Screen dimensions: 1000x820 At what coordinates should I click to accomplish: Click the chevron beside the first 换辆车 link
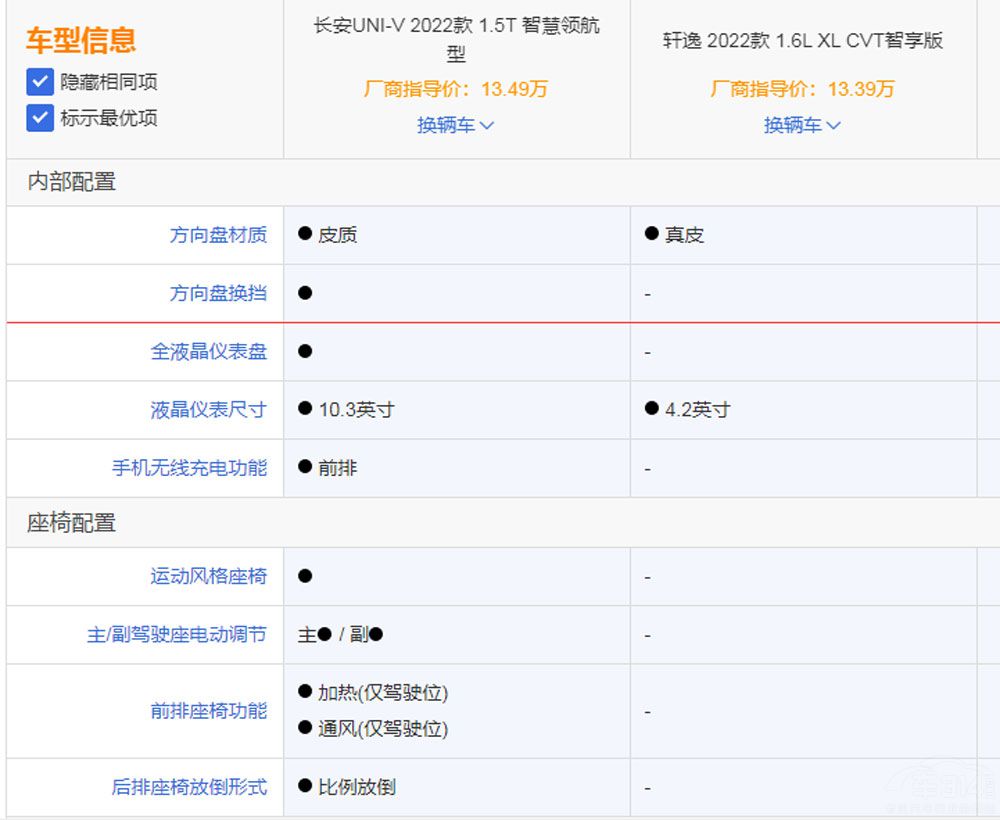pyautogui.click(x=487, y=125)
